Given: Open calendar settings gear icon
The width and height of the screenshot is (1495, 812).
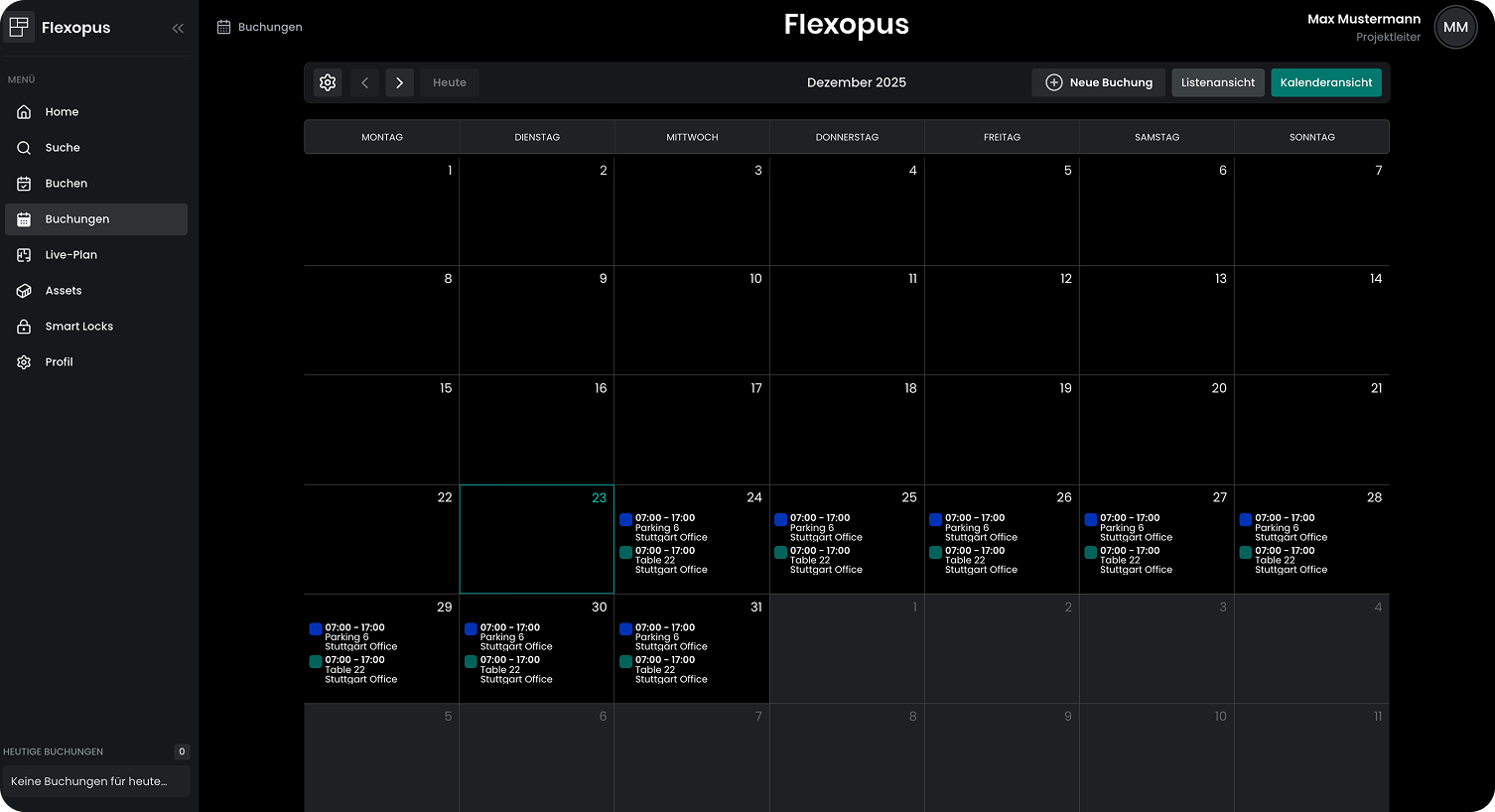Looking at the screenshot, I should [328, 82].
